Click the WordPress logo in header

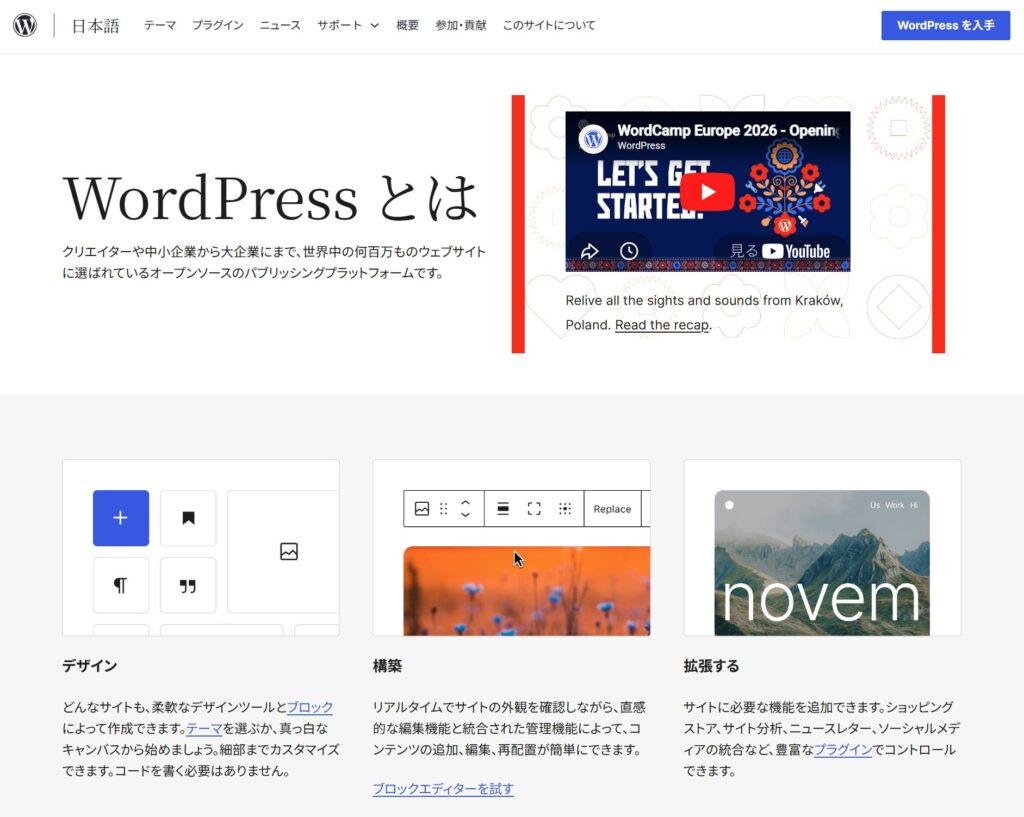point(25,25)
